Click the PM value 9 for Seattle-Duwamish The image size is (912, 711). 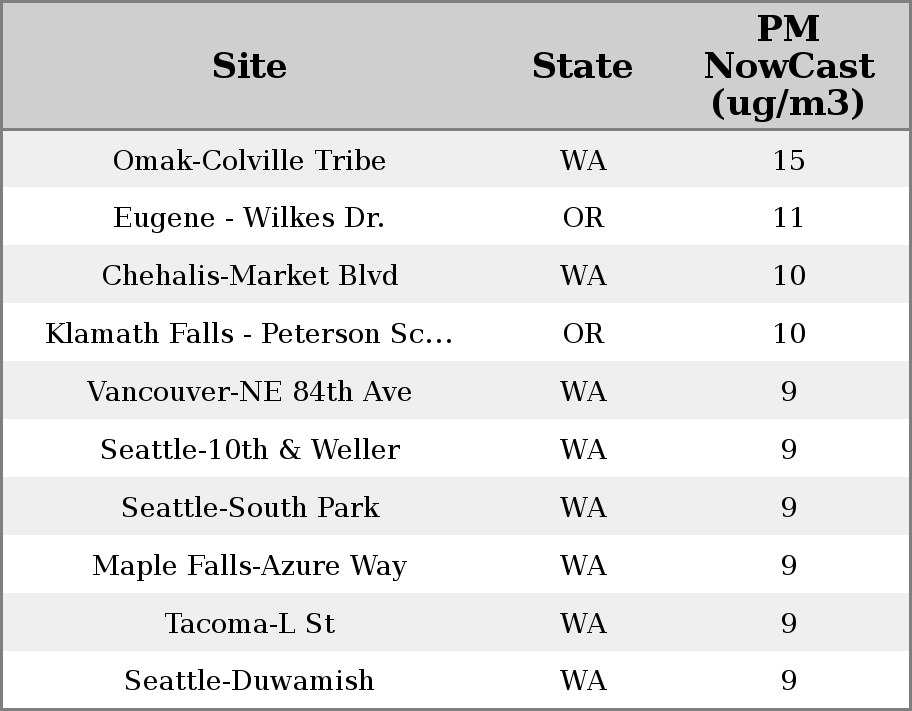[788, 681]
